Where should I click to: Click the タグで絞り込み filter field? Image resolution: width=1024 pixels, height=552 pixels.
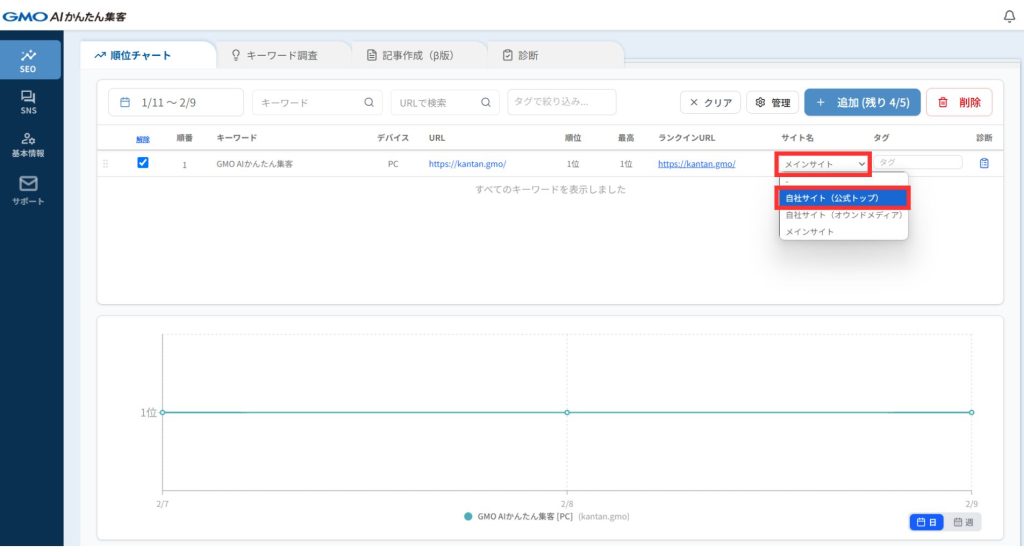(x=561, y=102)
